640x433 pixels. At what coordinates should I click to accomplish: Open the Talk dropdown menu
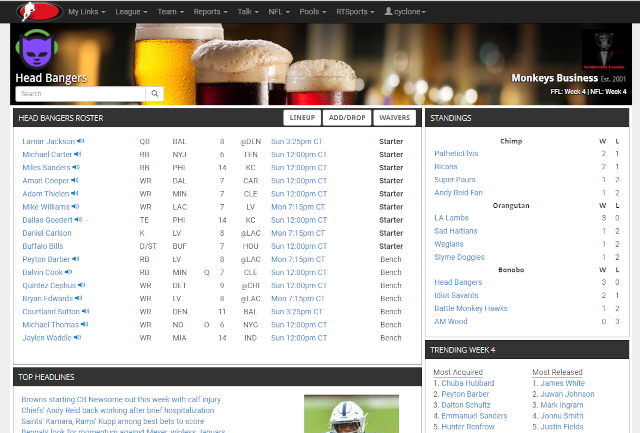pos(248,12)
